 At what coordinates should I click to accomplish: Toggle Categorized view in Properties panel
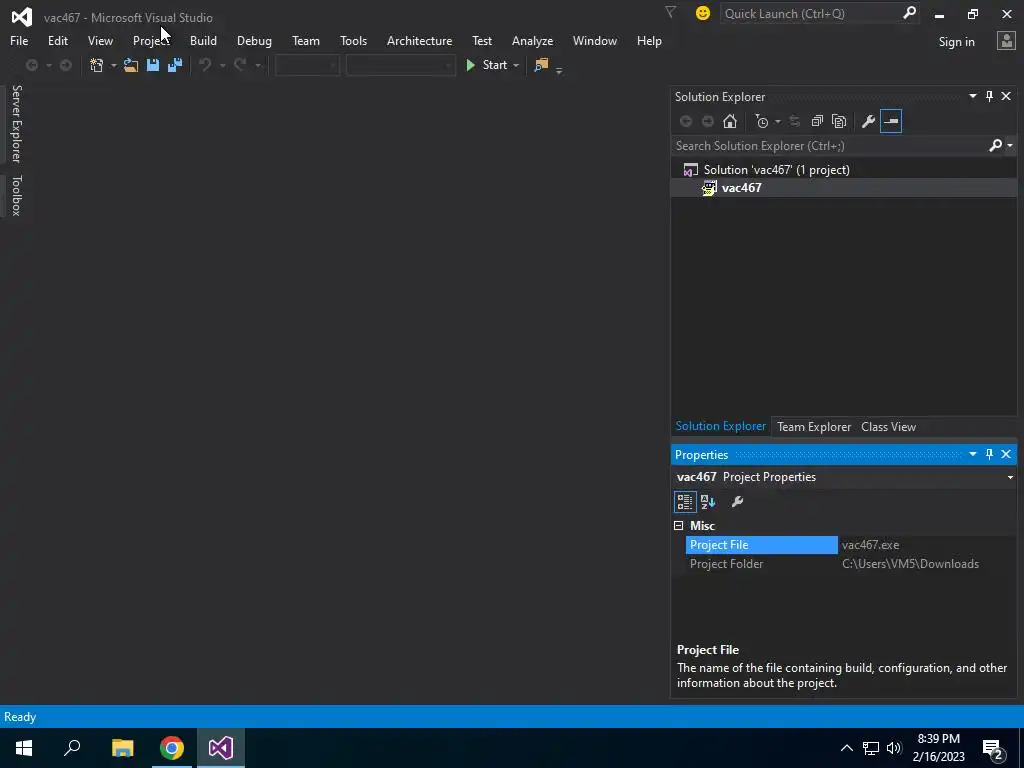(684, 502)
